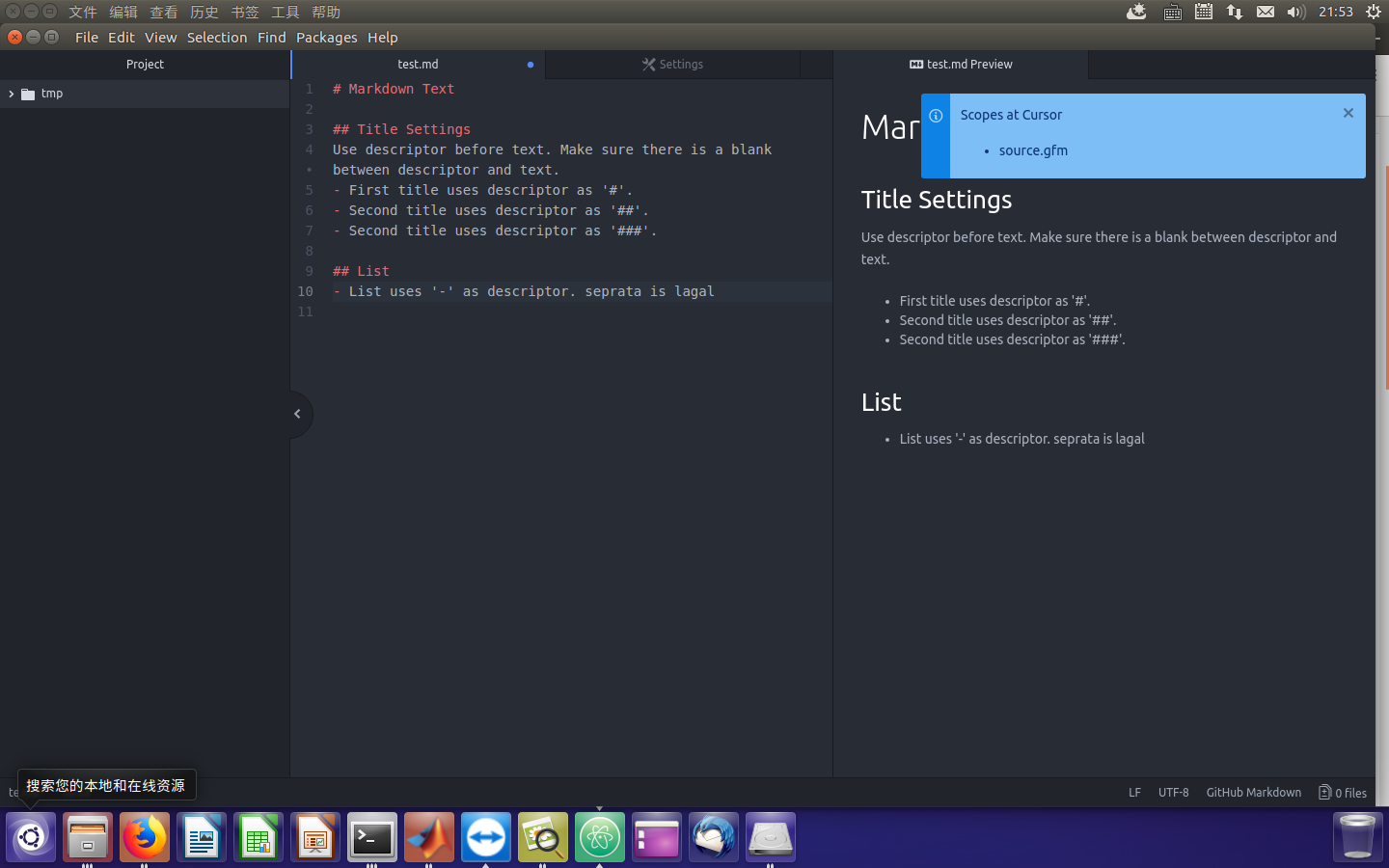Open the Find menu
Viewport: 1389px width, 868px height.
coord(272,37)
